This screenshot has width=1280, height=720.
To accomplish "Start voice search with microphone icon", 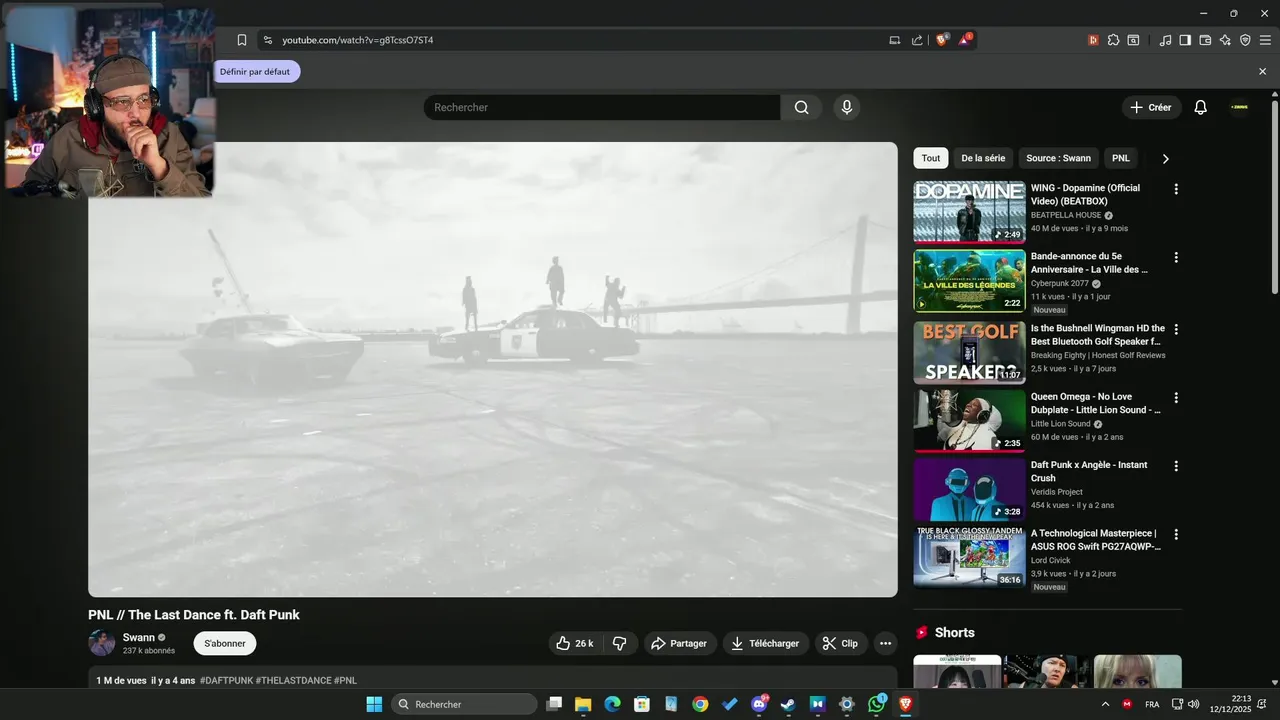I will pyautogui.click(x=847, y=107).
